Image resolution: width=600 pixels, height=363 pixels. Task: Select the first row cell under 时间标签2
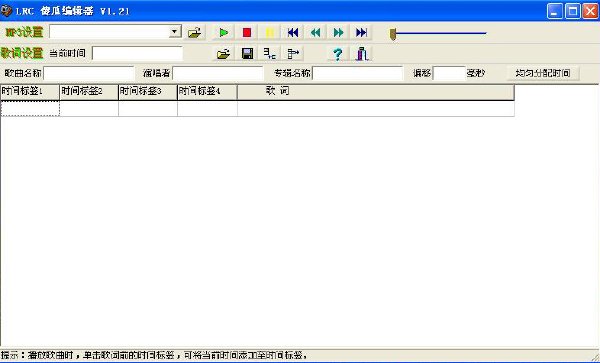pos(89,109)
